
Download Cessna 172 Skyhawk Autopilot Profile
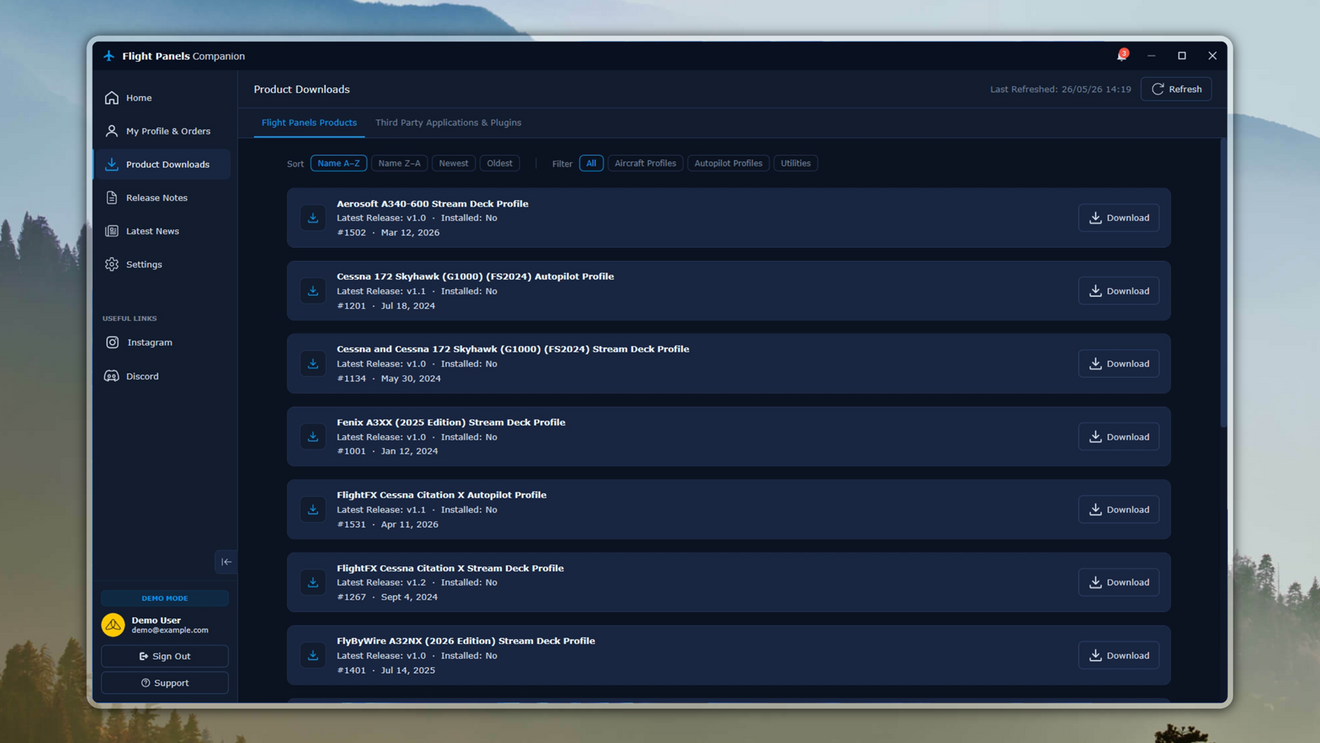[1119, 291]
